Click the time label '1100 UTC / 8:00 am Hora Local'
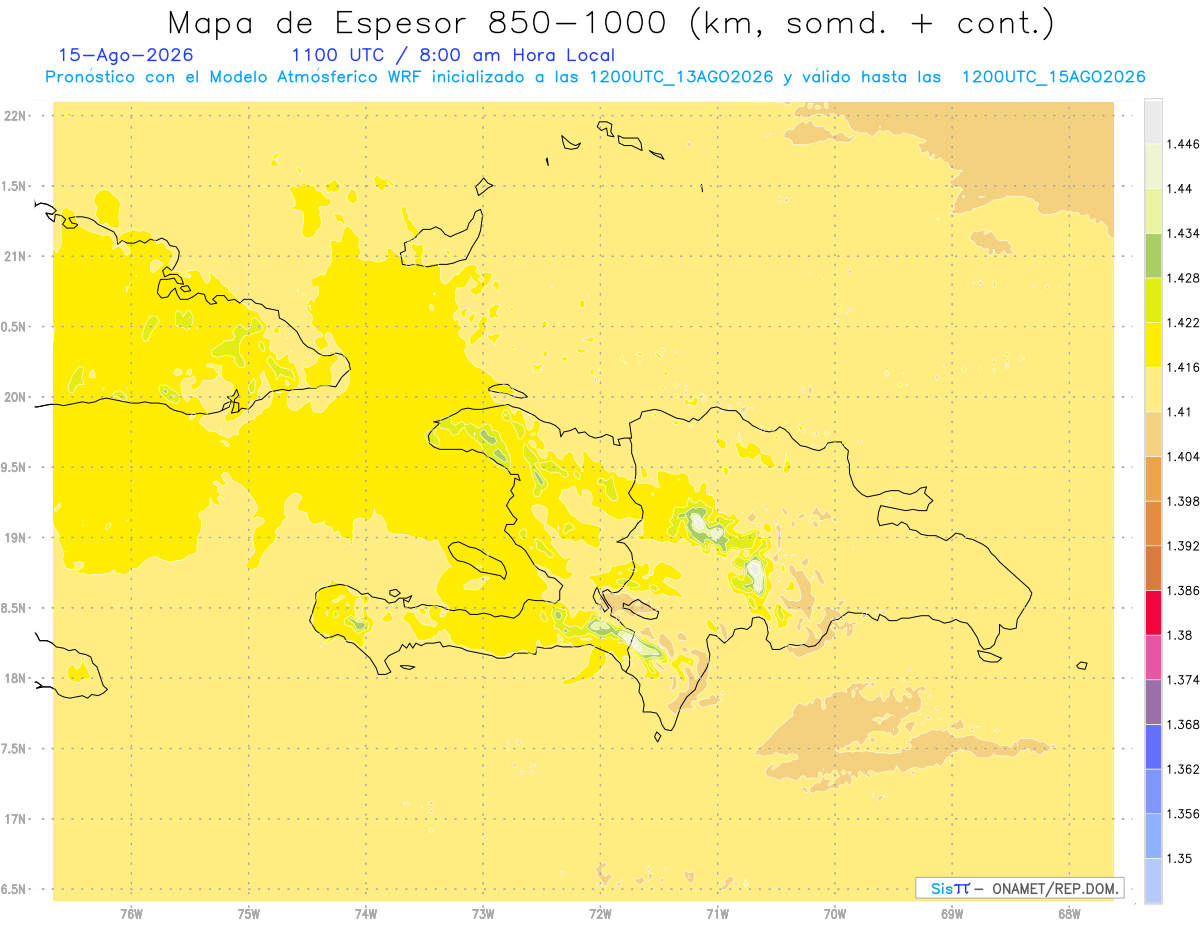 452,56
